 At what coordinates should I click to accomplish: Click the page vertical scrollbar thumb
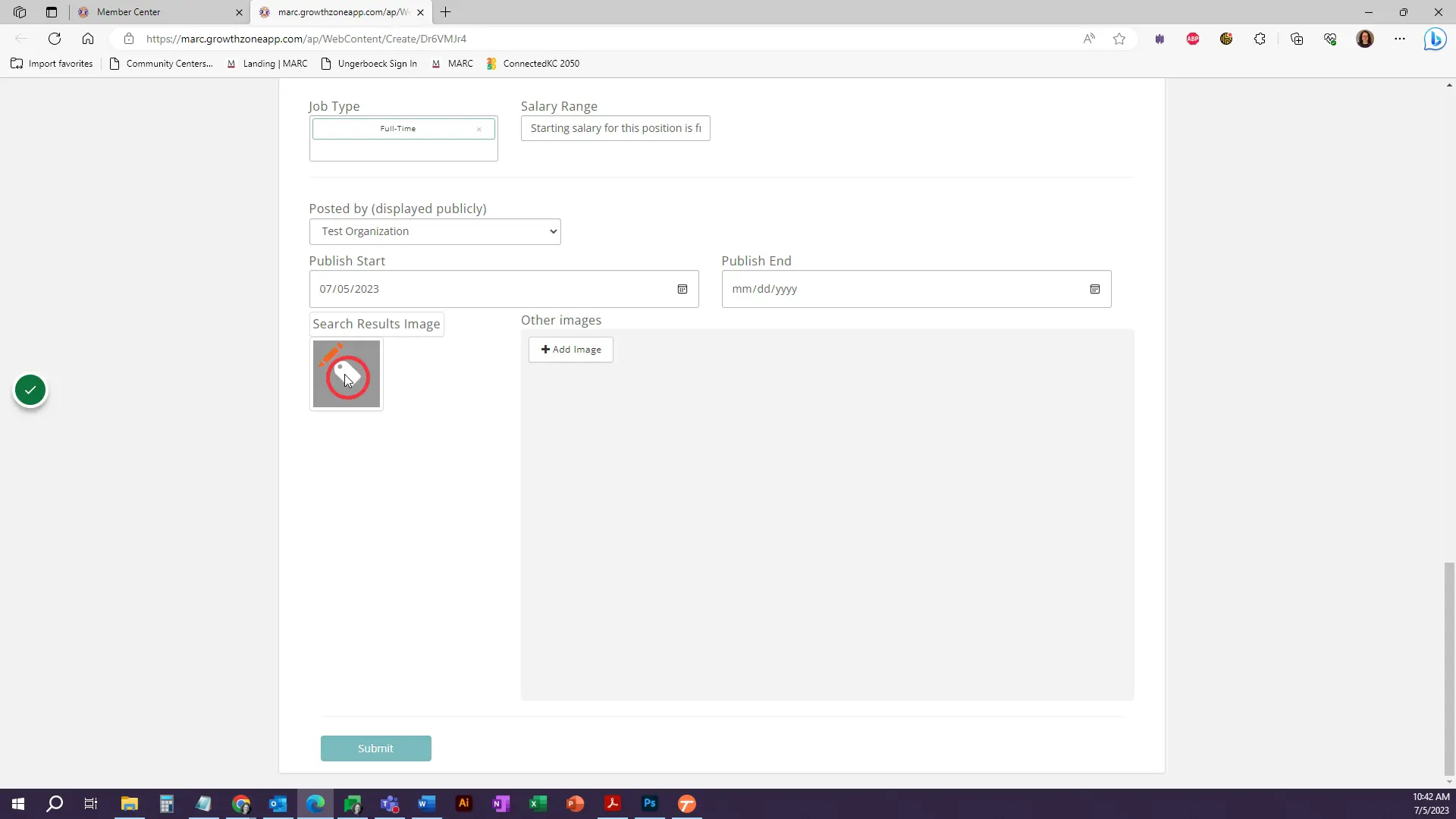click(1449, 669)
